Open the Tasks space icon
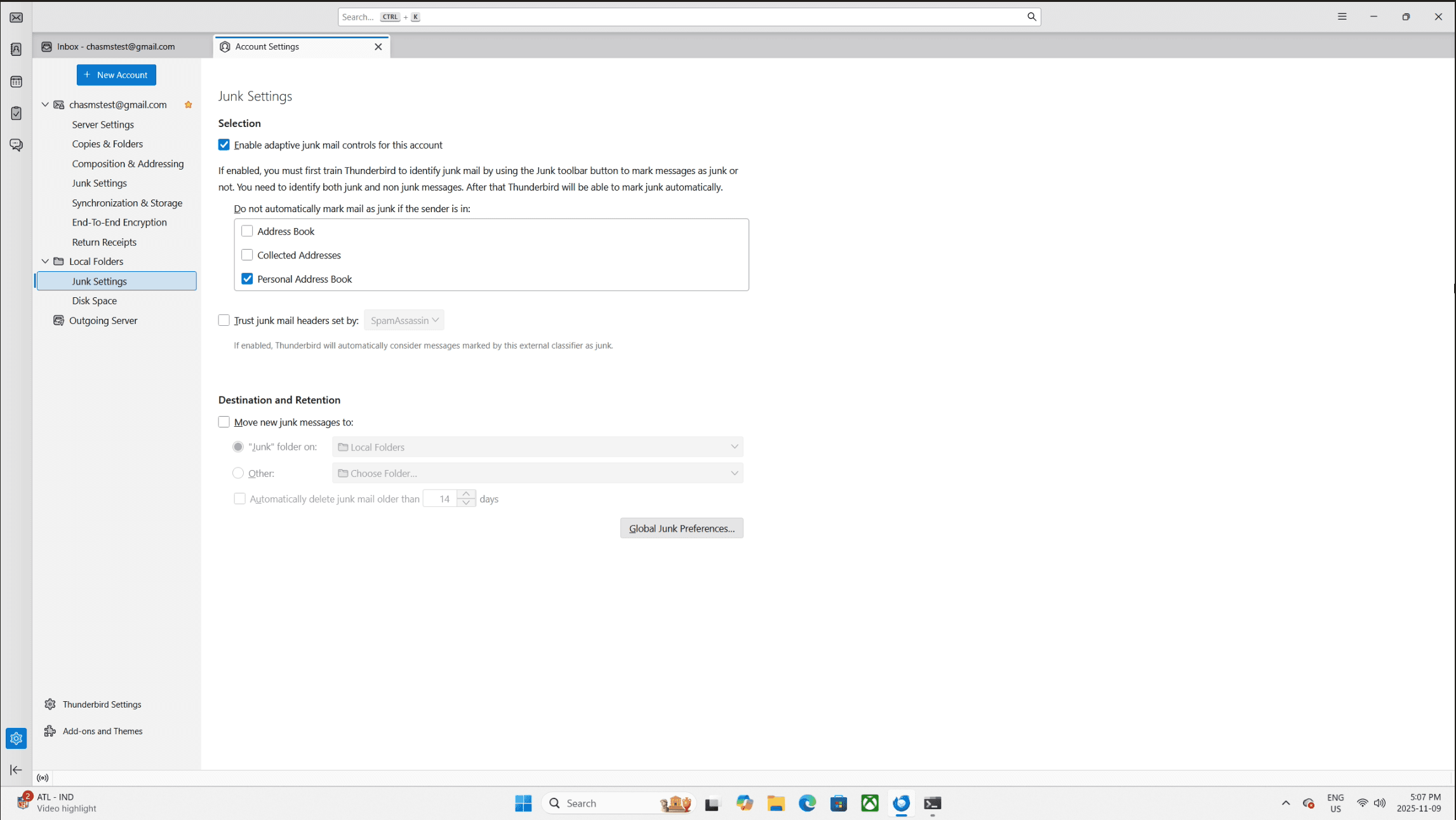 coord(17,113)
